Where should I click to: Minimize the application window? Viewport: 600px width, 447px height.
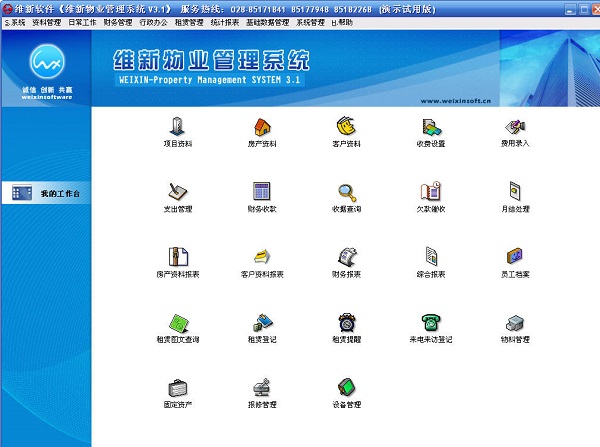[x=570, y=10]
